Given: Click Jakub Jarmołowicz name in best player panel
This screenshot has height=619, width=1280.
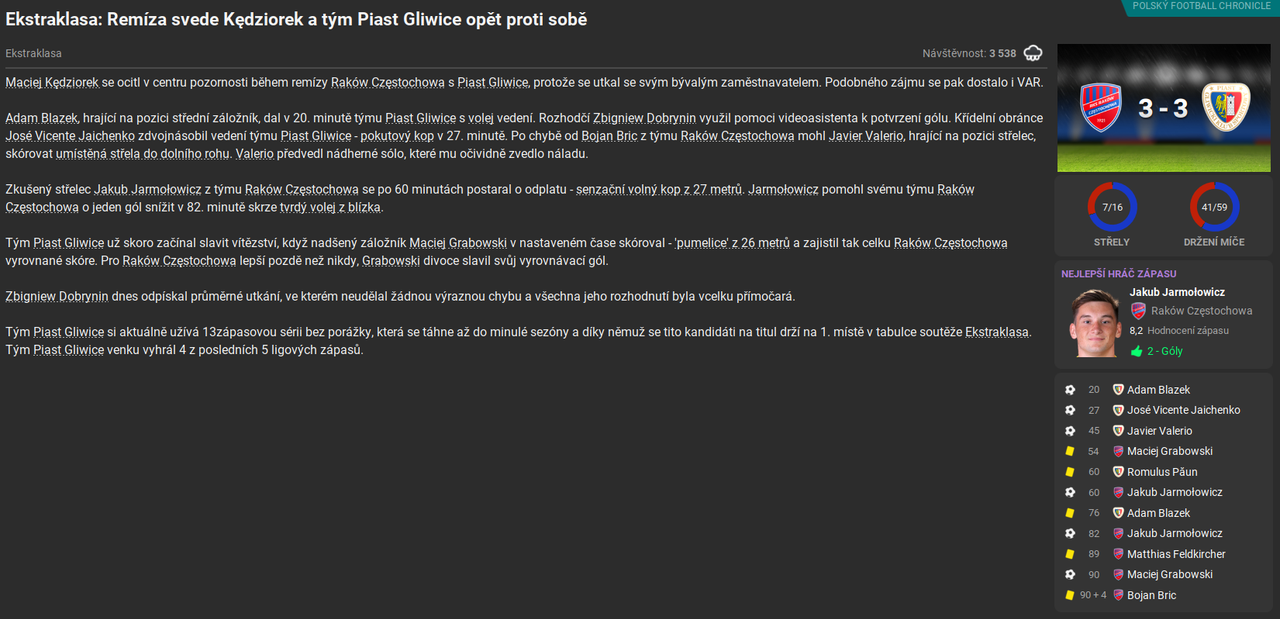Looking at the screenshot, I should pyautogui.click(x=1177, y=292).
